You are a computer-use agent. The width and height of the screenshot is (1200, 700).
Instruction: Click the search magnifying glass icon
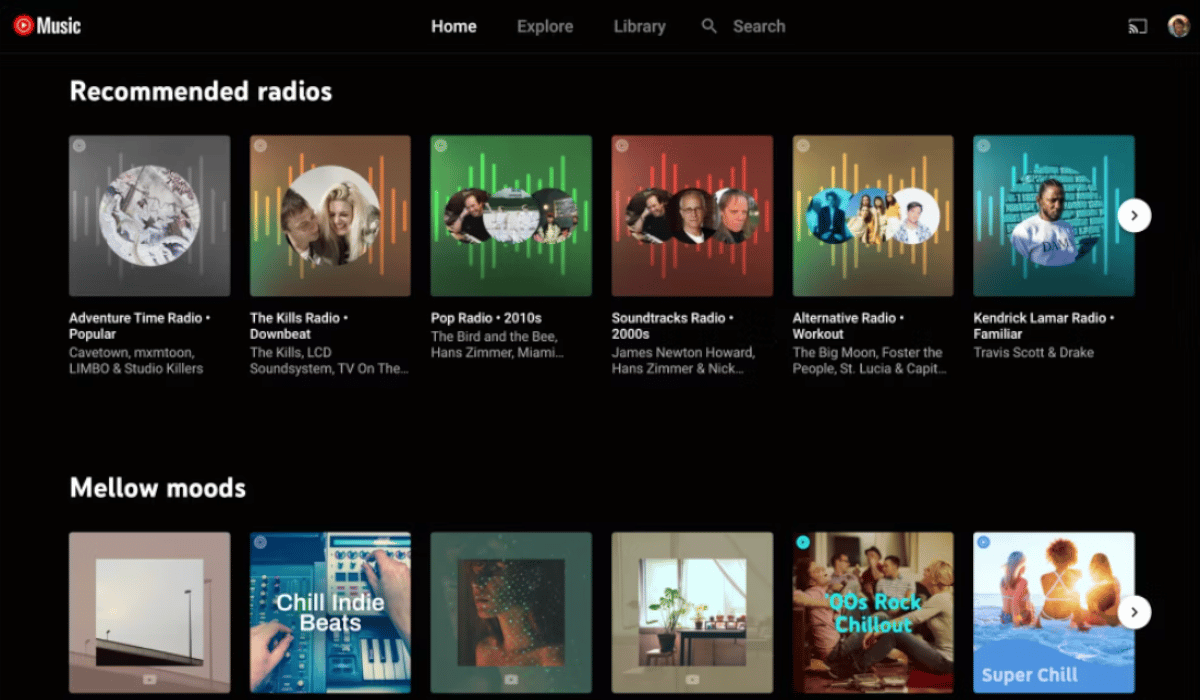[x=709, y=27]
